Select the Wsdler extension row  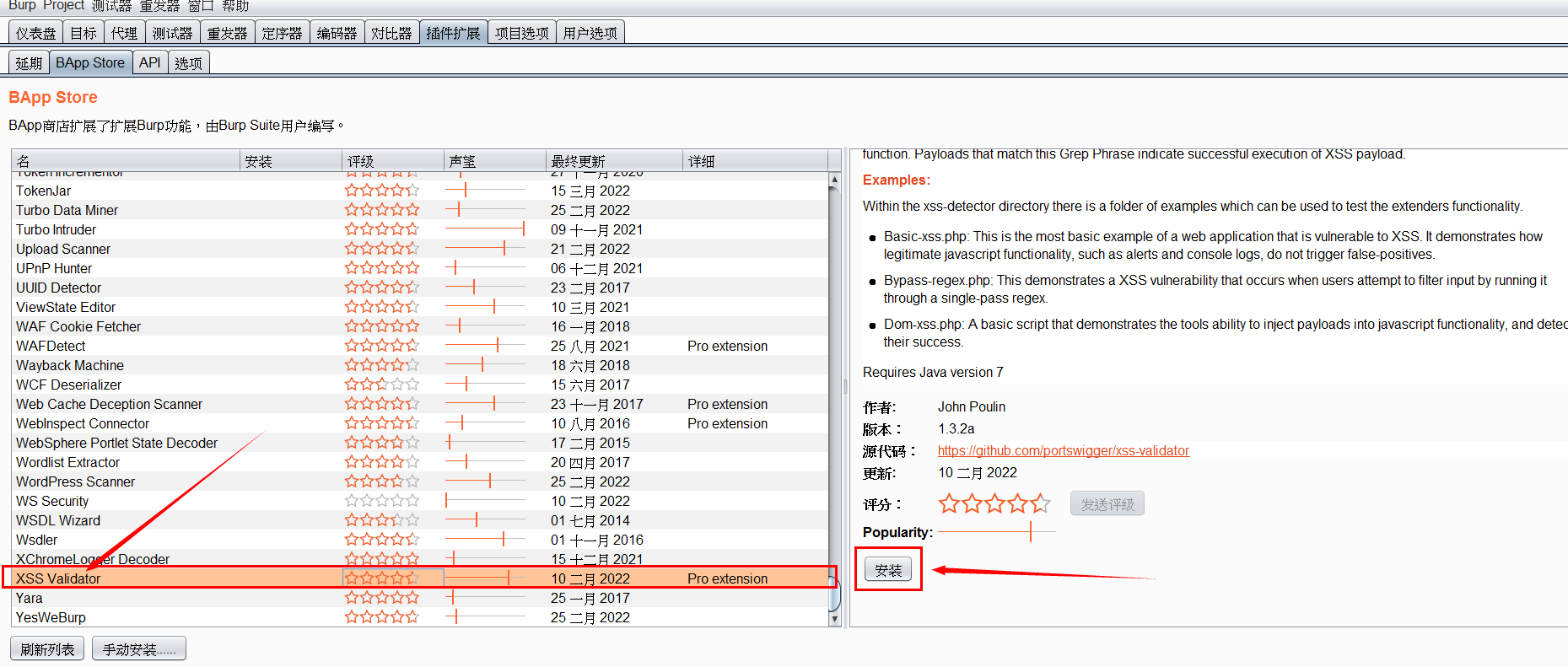coord(420,540)
